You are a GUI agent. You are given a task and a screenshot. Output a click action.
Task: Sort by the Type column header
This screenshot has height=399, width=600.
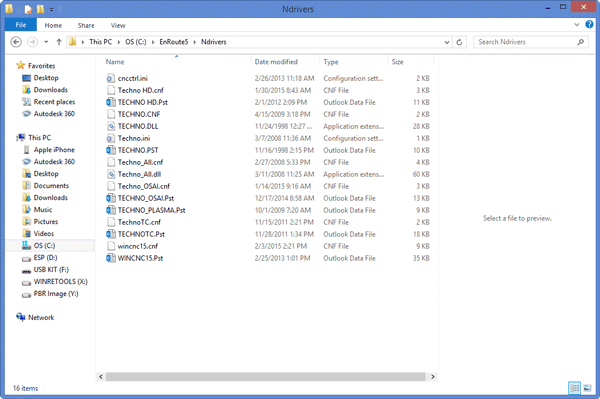331,62
